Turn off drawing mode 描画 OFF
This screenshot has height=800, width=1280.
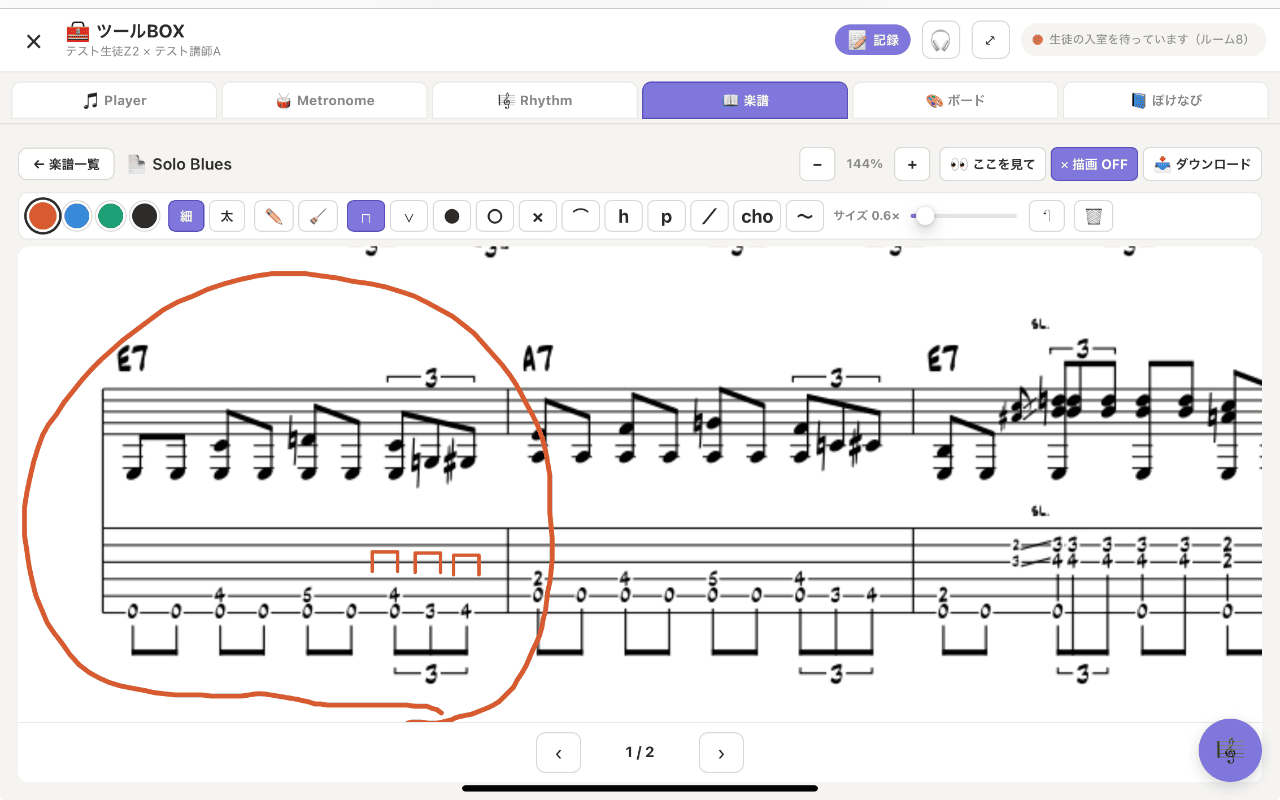pyautogui.click(x=1094, y=164)
